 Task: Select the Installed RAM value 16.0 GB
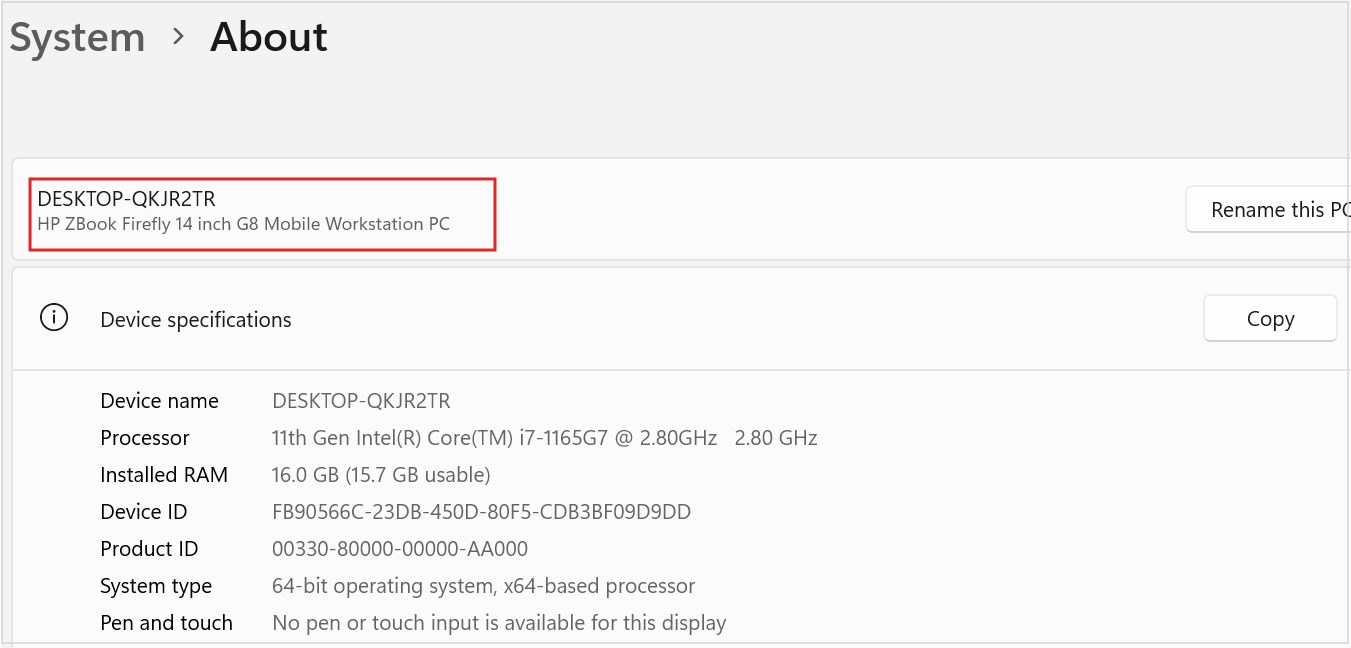380,474
